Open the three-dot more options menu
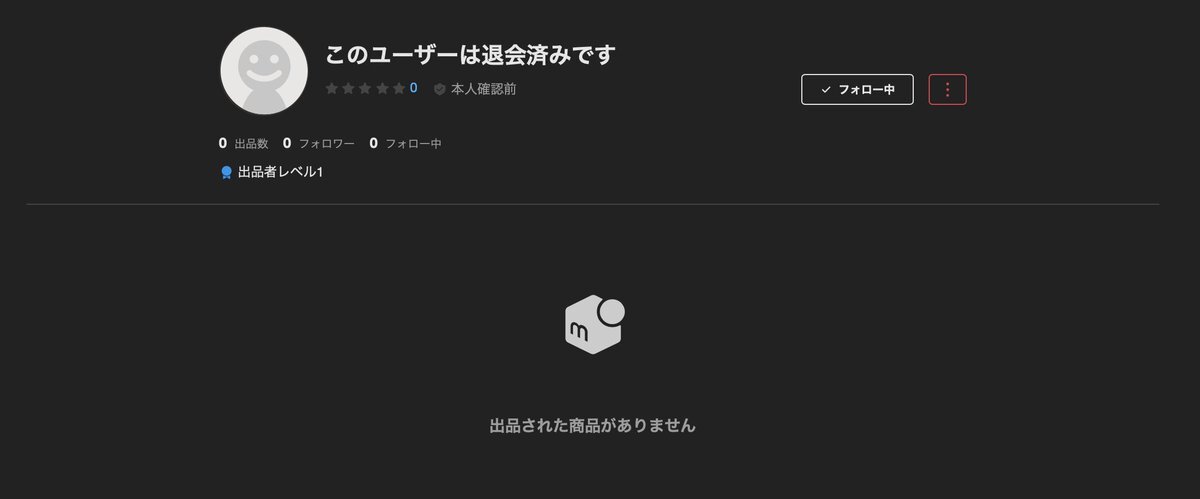Viewport: 1200px width, 499px height. [948, 89]
